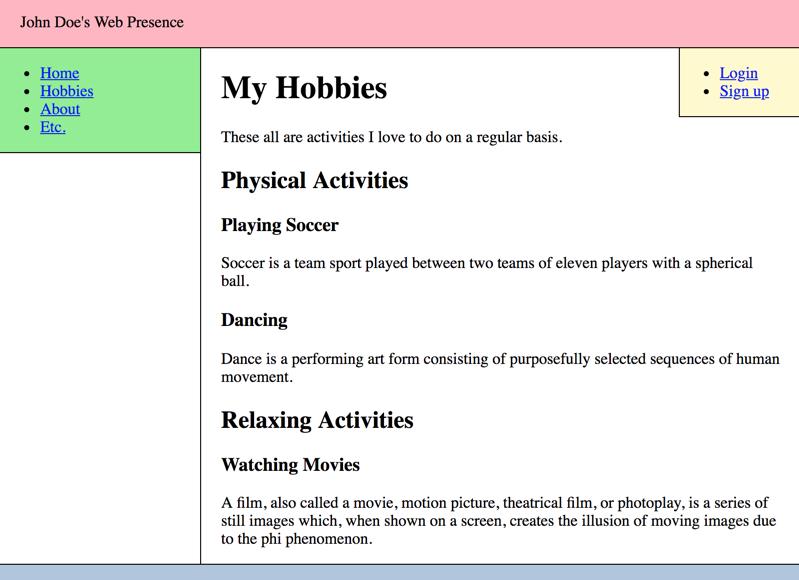Viewport: 799px width, 580px height.
Task: Go to the Hobbies page link
Action: point(66,91)
